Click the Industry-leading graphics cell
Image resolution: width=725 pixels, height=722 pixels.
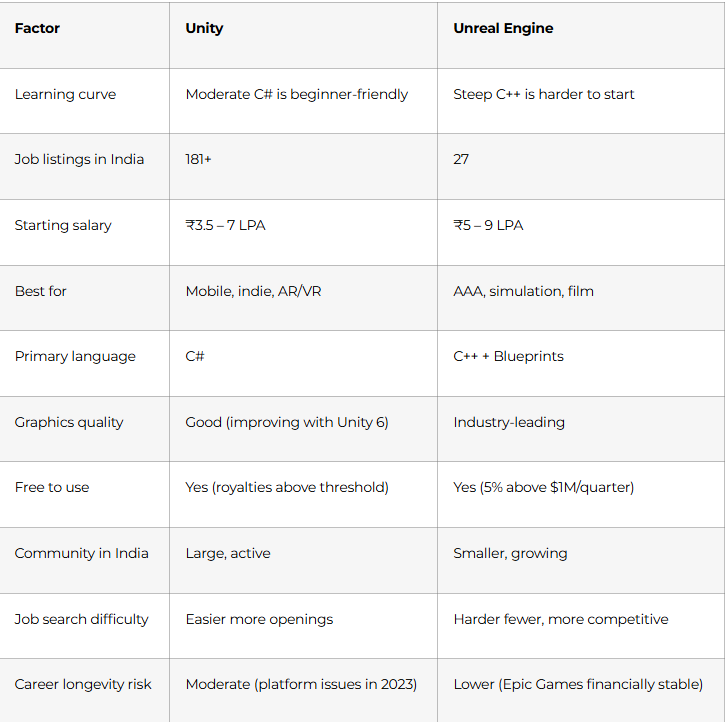coord(509,422)
